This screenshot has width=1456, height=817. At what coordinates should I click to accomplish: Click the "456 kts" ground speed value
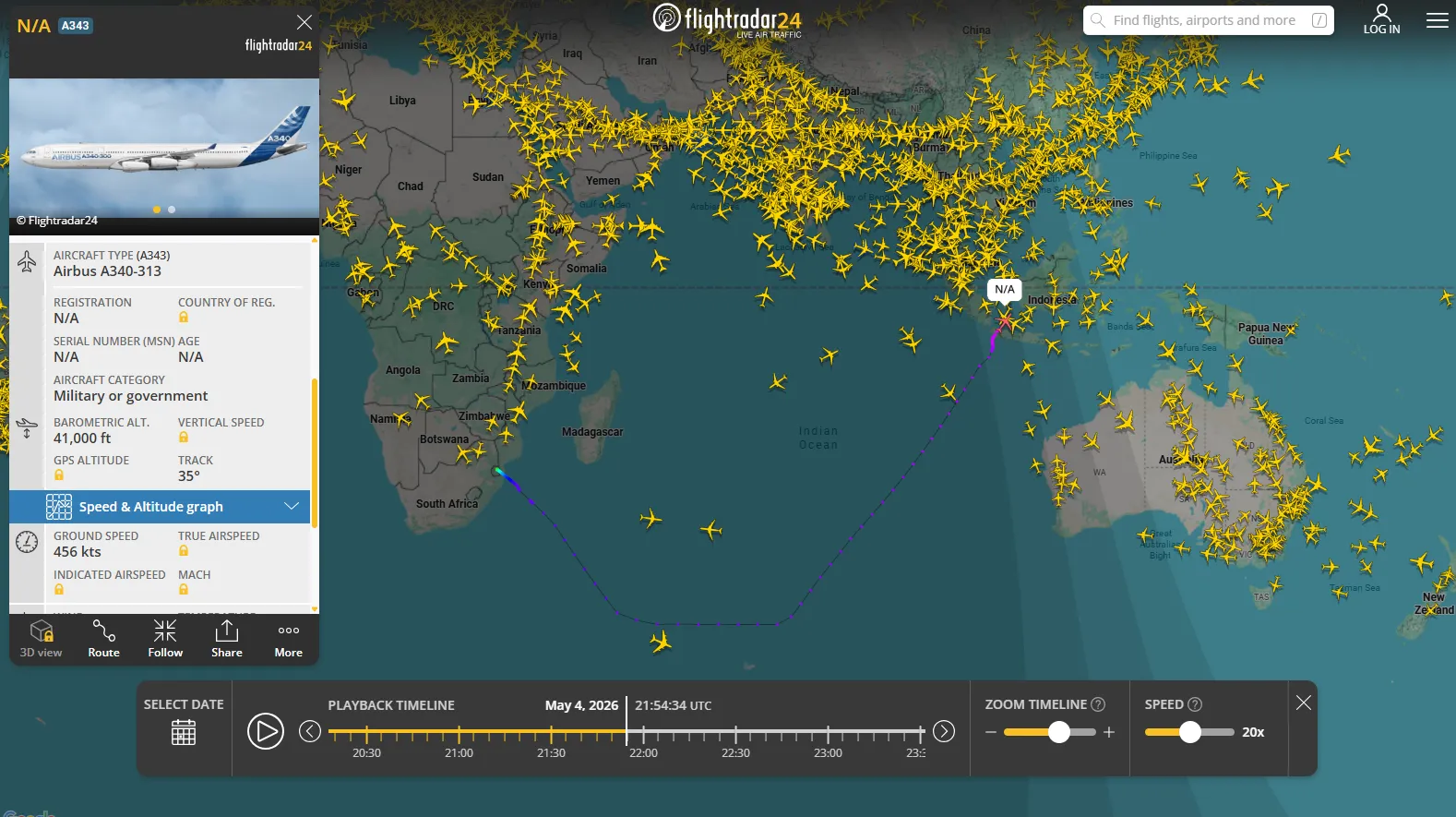tap(78, 552)
